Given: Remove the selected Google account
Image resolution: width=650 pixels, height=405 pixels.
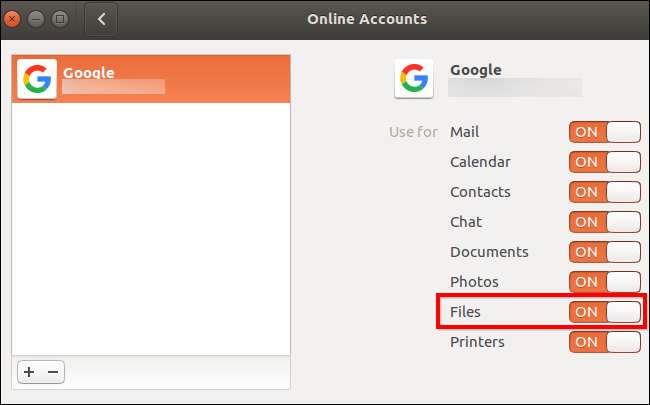Looking at the screenshot, I should [x=54, y=372].
